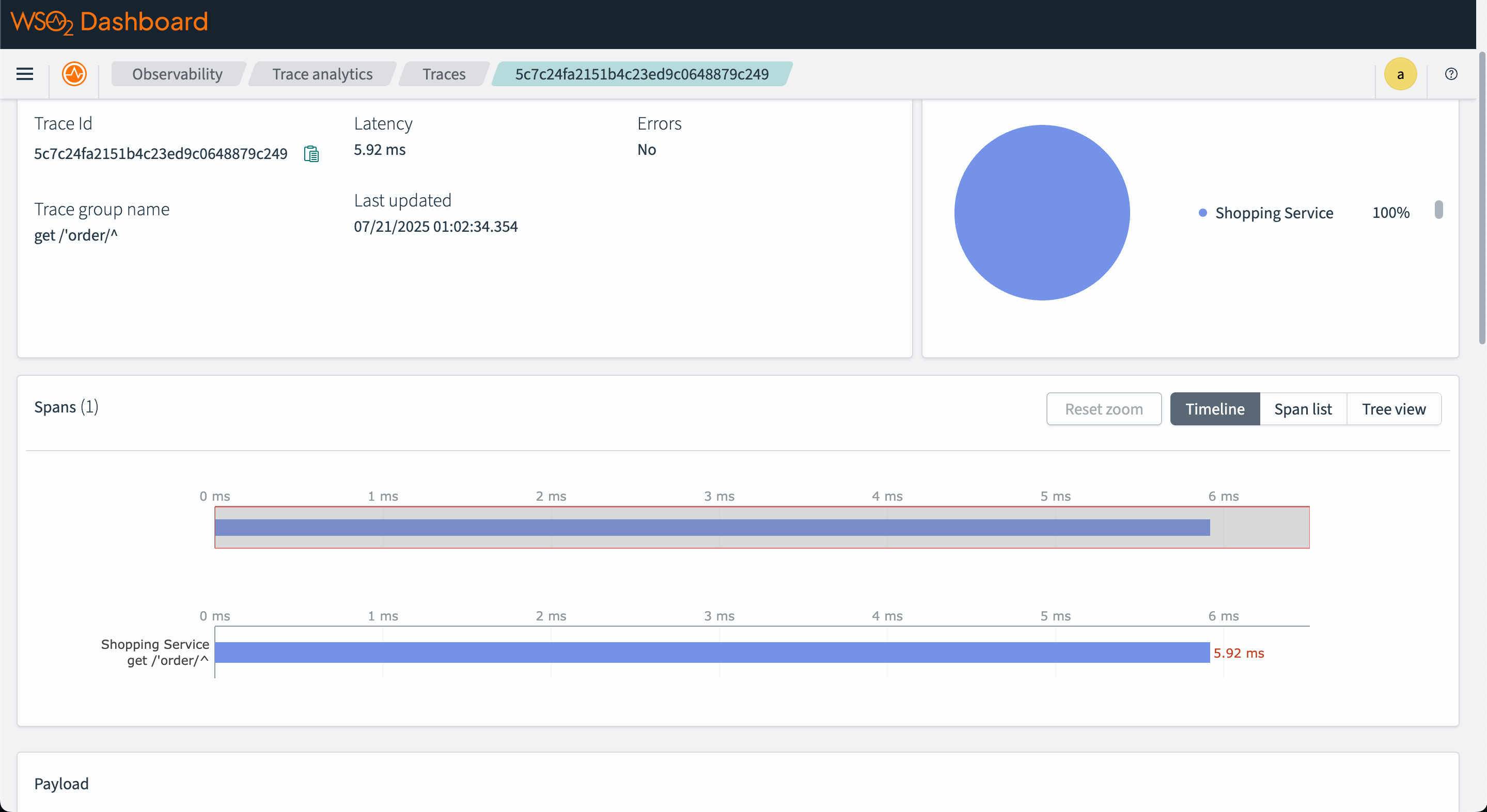Go to Traces breadcrumb
Viewport: 1487px width, 812px height.
443,74
